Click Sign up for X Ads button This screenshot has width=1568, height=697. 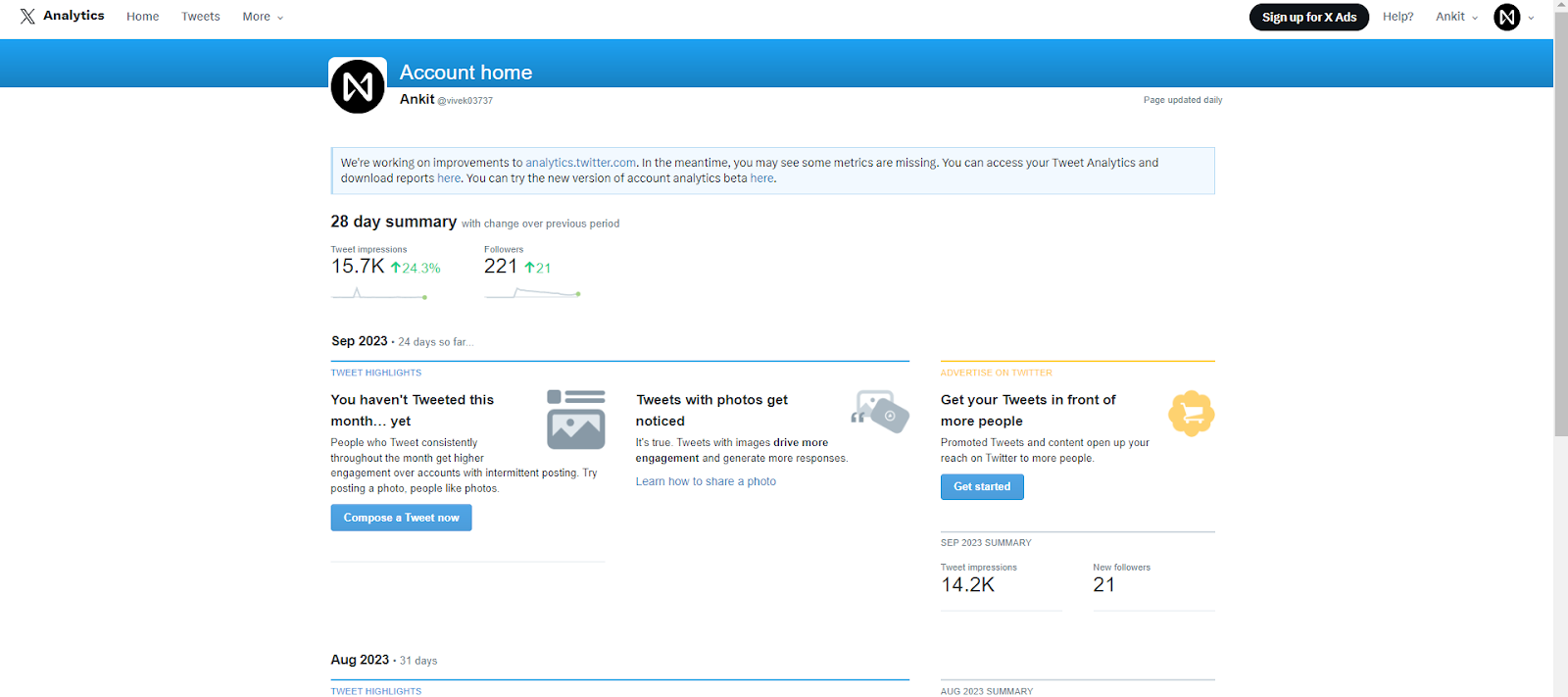1308,17
